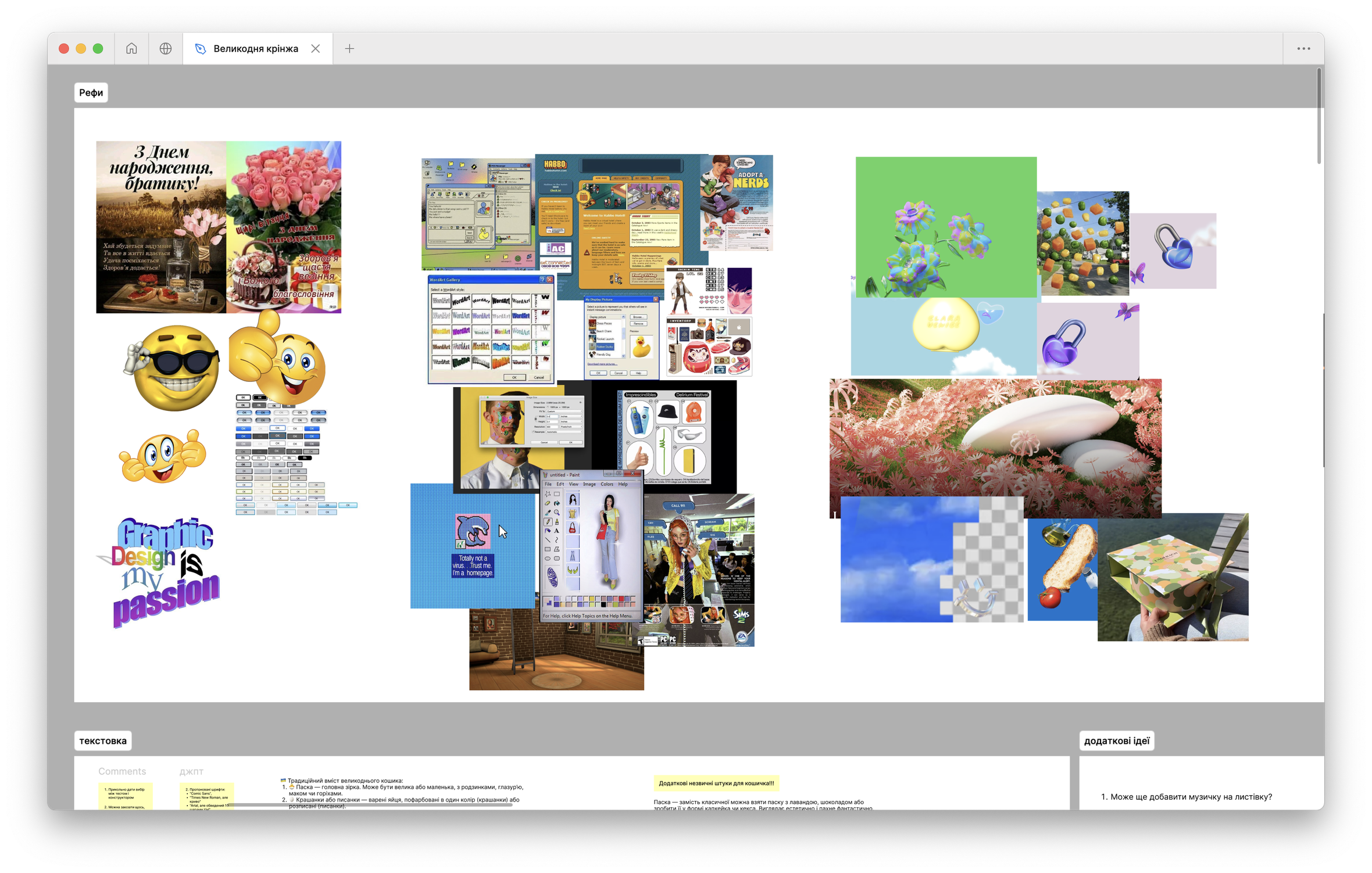Select the WordArt Gallery dialog image
Viewport: 1372px width, 873px height.
491,329
